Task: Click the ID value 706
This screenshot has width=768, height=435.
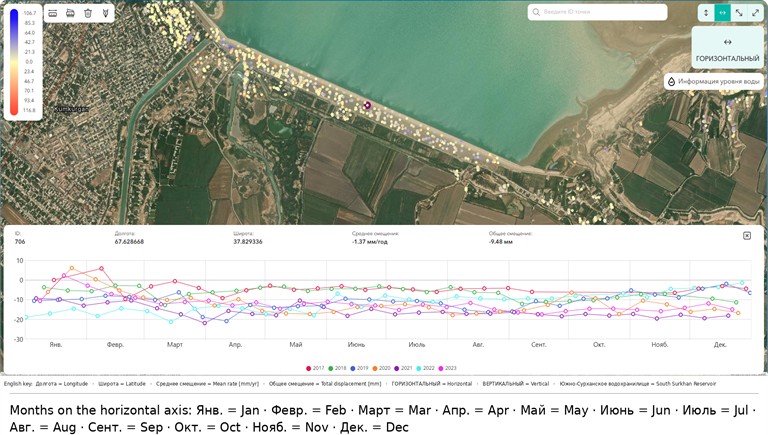Action: (x=20, y=242)
